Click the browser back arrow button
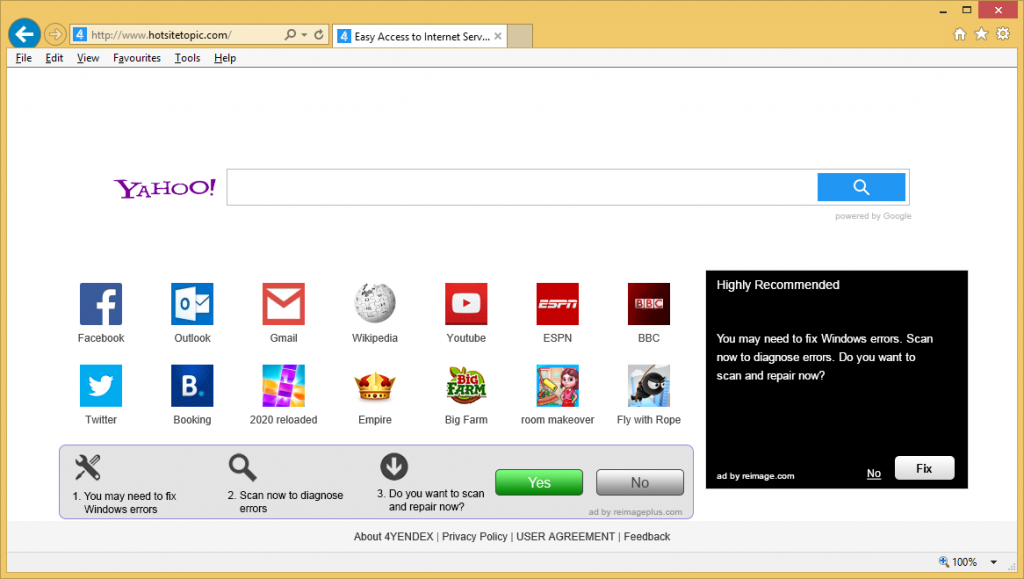Screen dimensions: 1024x579 click(24, 34)
